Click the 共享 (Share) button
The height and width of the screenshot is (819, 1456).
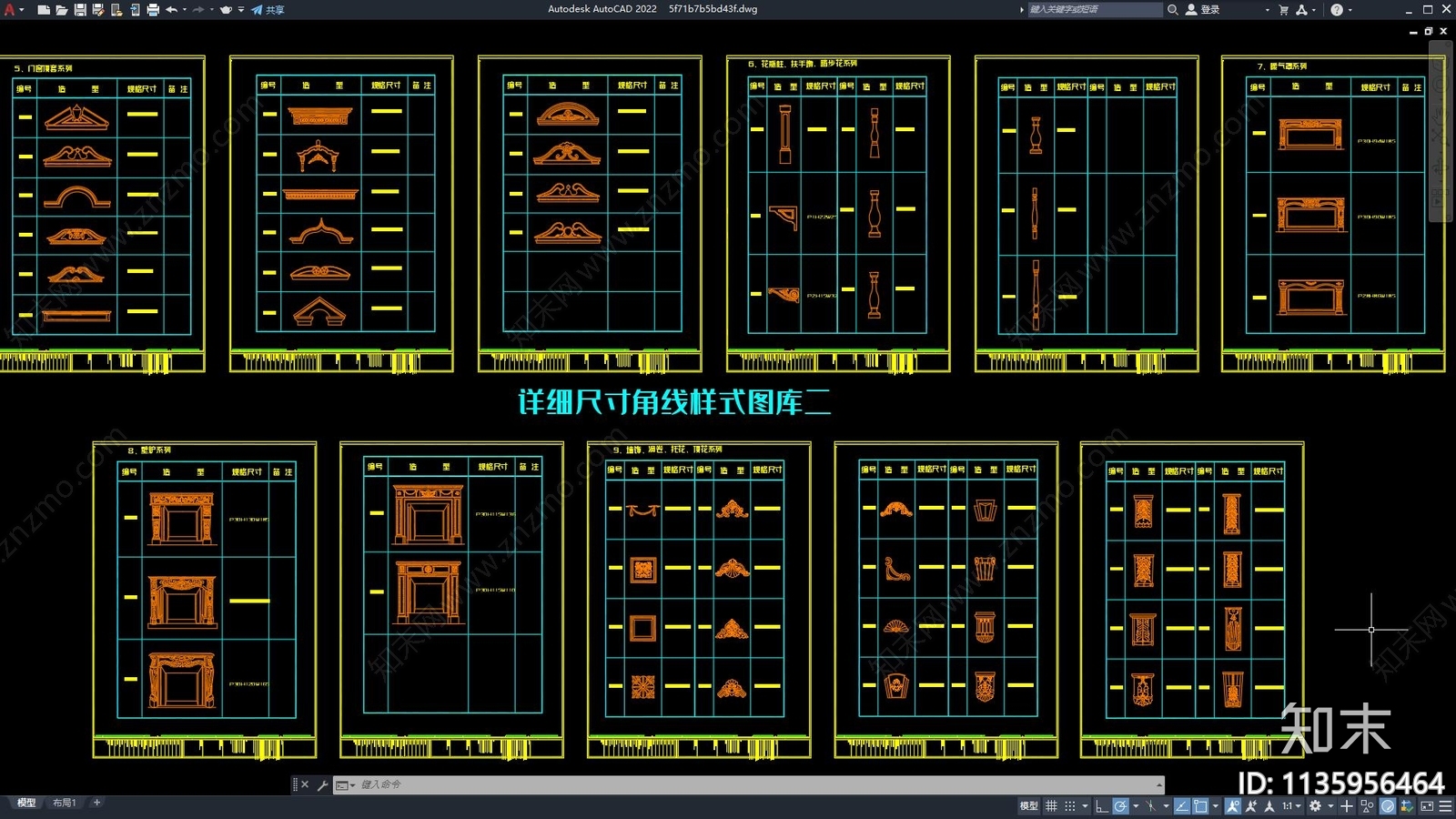tap(268, 10)
